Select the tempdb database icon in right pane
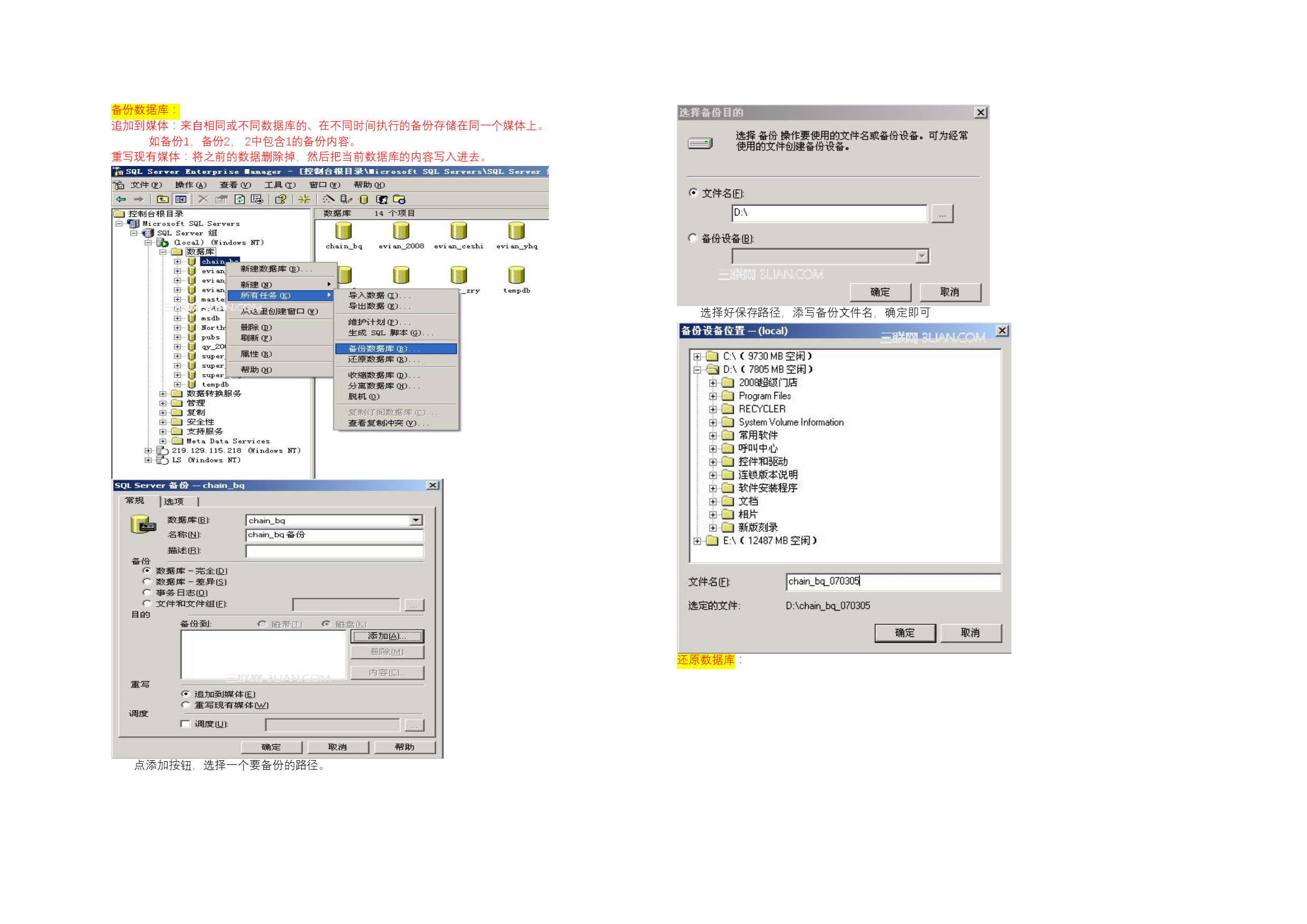 516,275
